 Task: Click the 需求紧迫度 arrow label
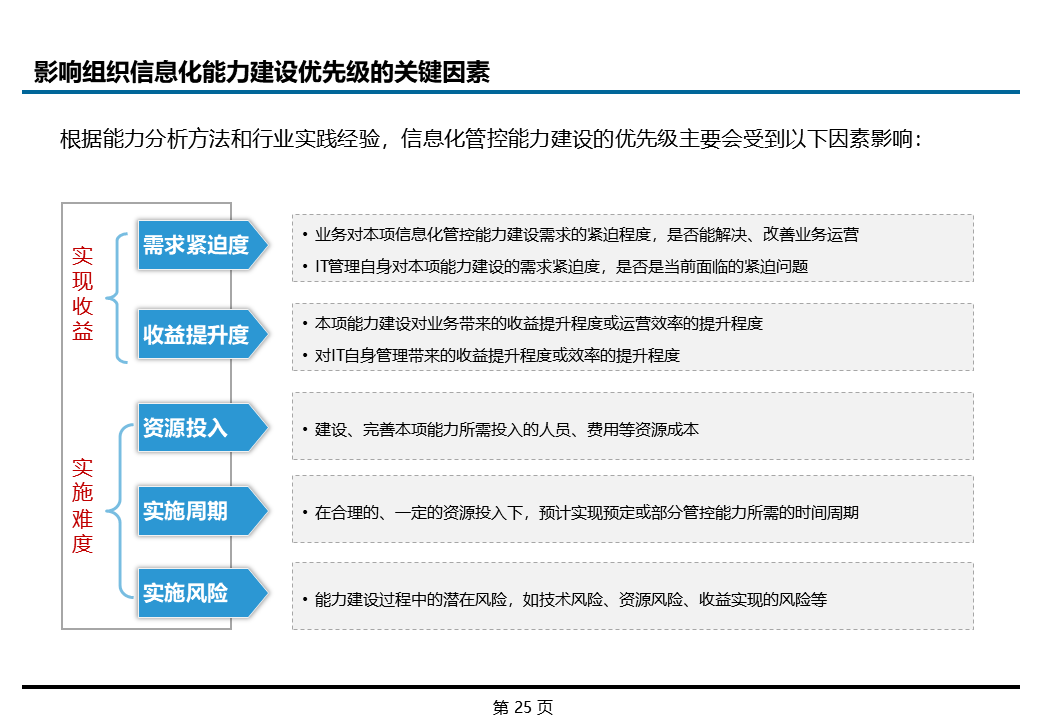tap(202, 245)
